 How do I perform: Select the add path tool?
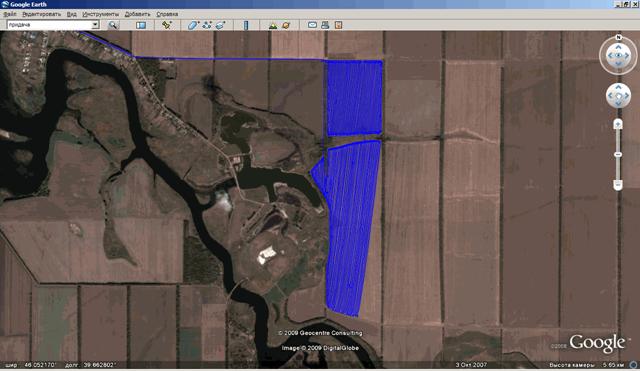207,25
